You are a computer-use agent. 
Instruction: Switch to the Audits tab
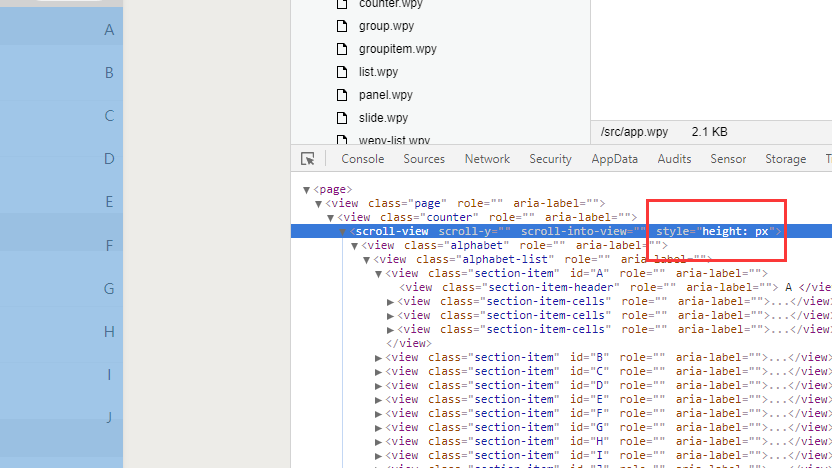coord(674,159)
